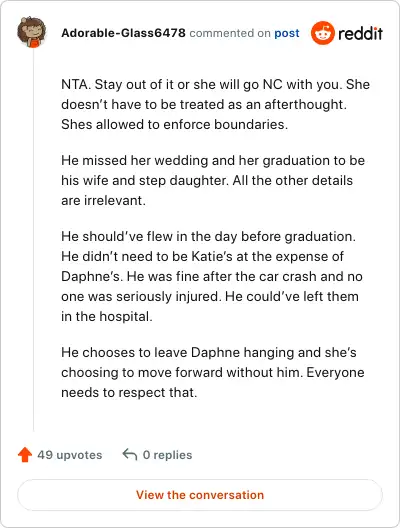The width and height of the screenshot is (400, 528).
Task: Click the final line "needs to respect that."
Action: [x=129, y=393]
